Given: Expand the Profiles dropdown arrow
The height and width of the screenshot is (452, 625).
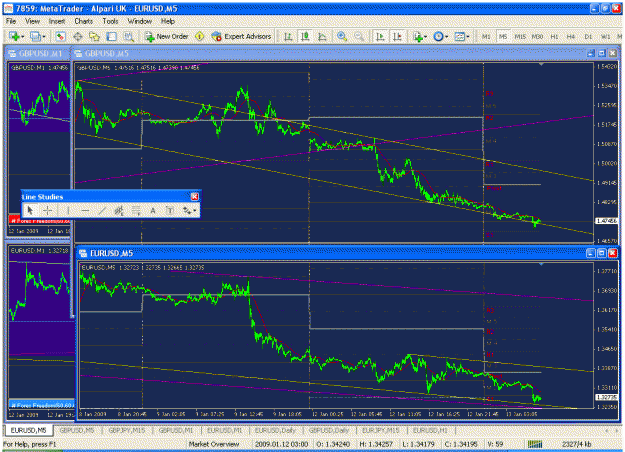Looking at the screenshot, I should coord(44,37).
